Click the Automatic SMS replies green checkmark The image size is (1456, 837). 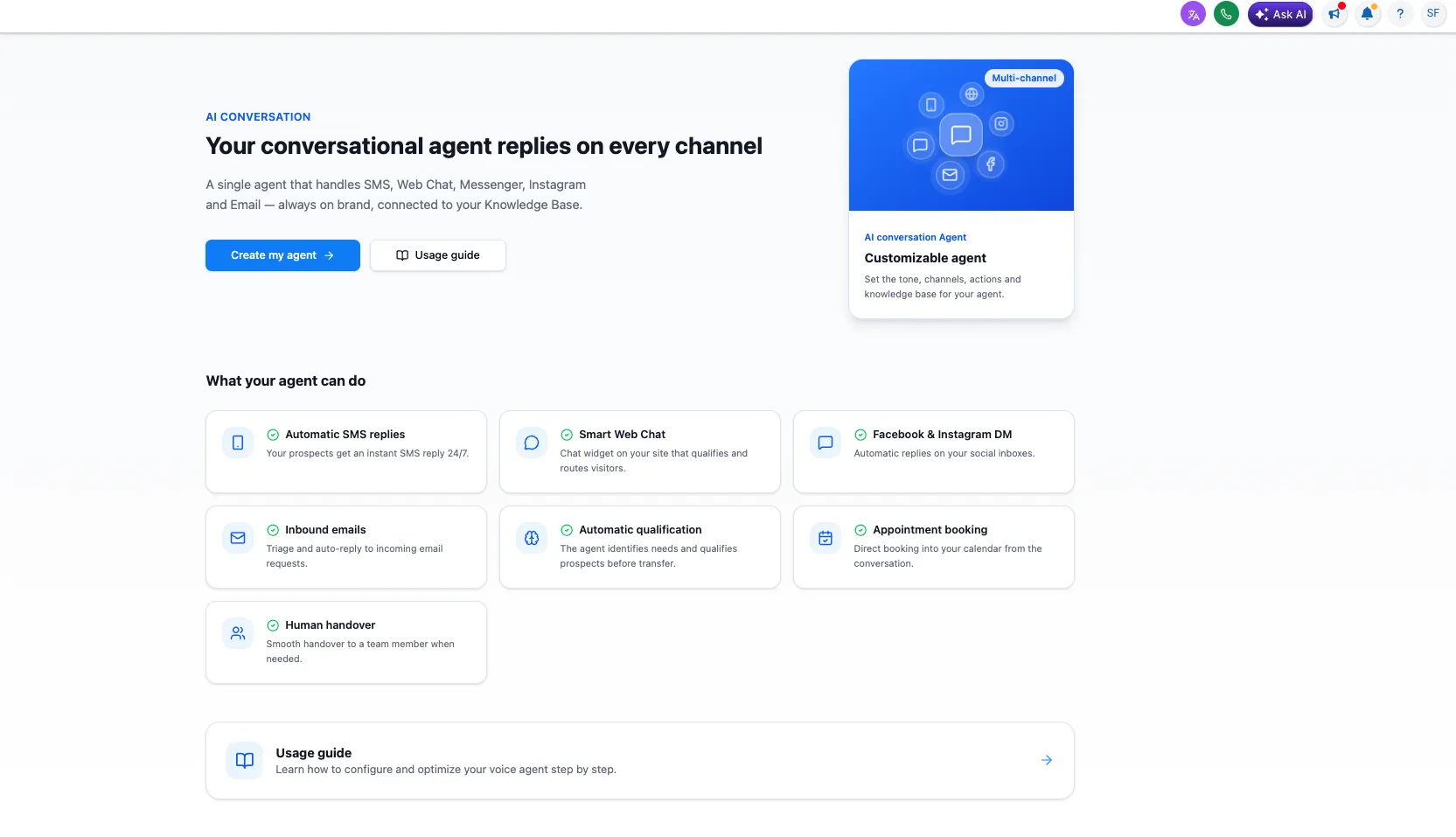point(273,435)
